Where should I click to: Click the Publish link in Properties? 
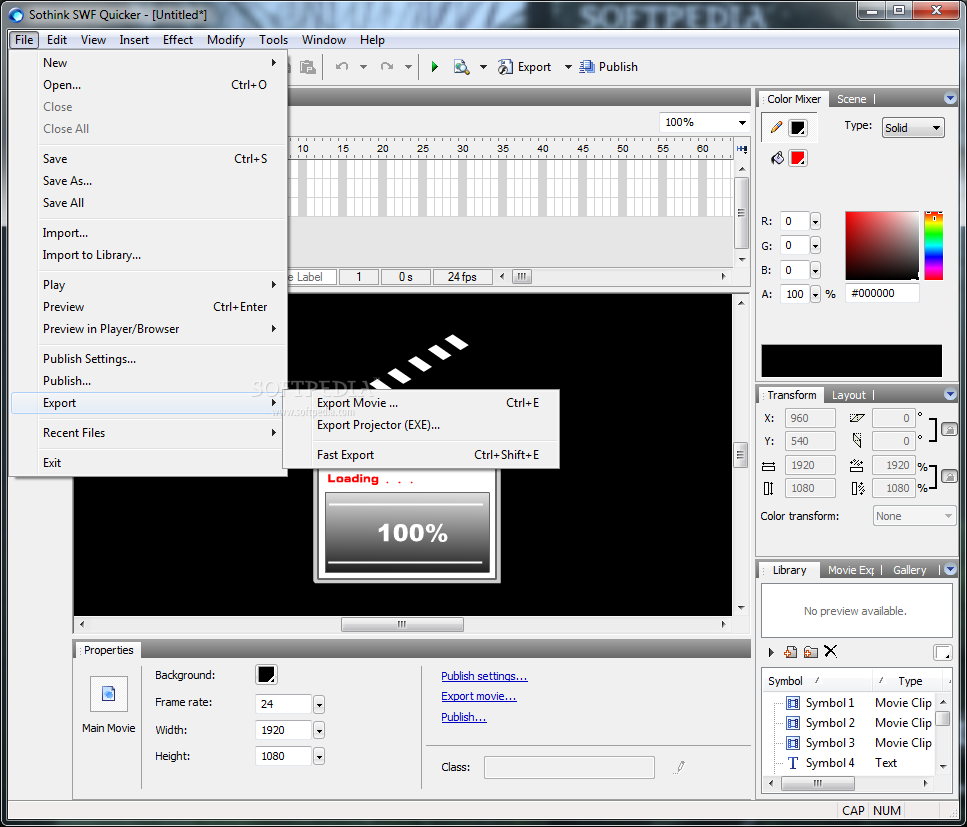(464, 717)
